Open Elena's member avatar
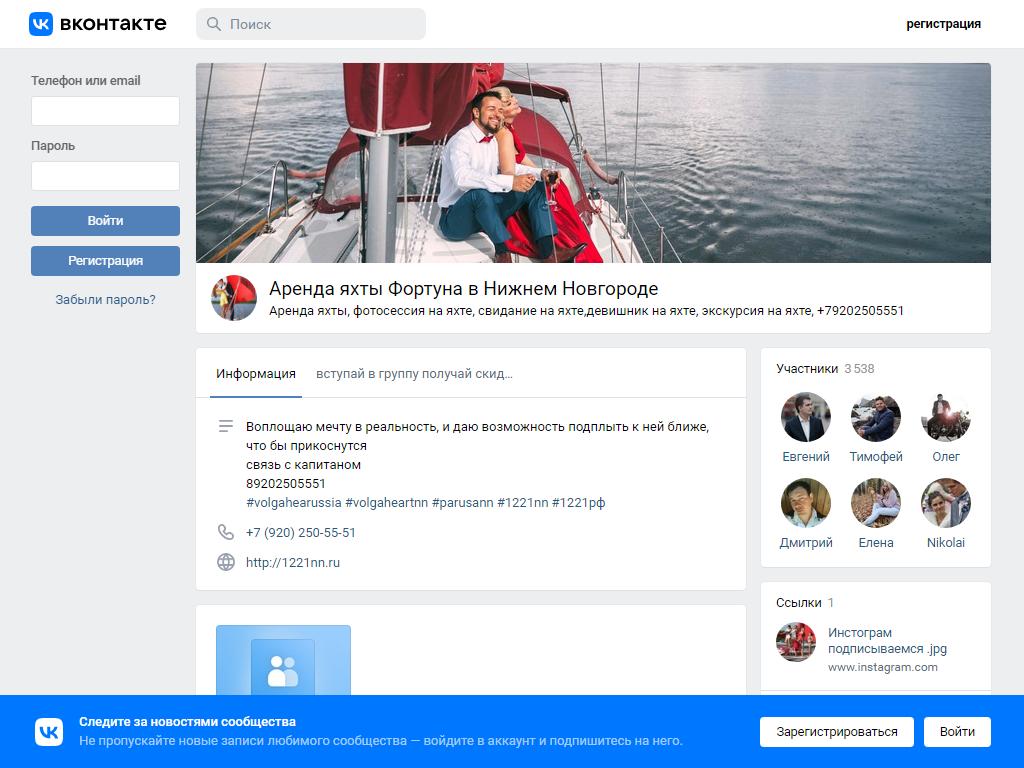The width and height of the screenshot is (1024, 768). 875,503
